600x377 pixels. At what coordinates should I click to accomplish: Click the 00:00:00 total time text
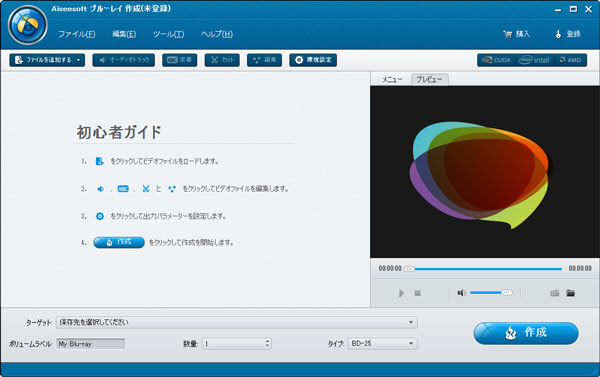[580, 269]
